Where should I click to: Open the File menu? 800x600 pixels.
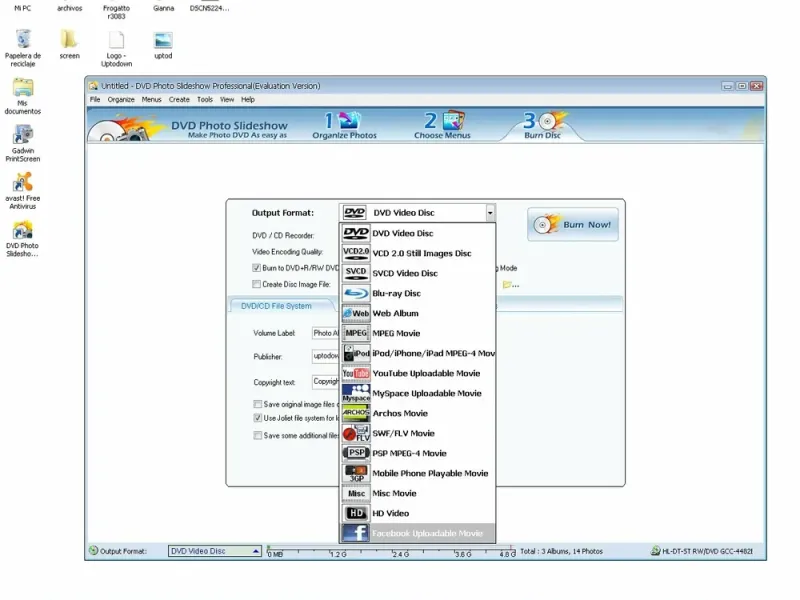(x=95, y=99)
